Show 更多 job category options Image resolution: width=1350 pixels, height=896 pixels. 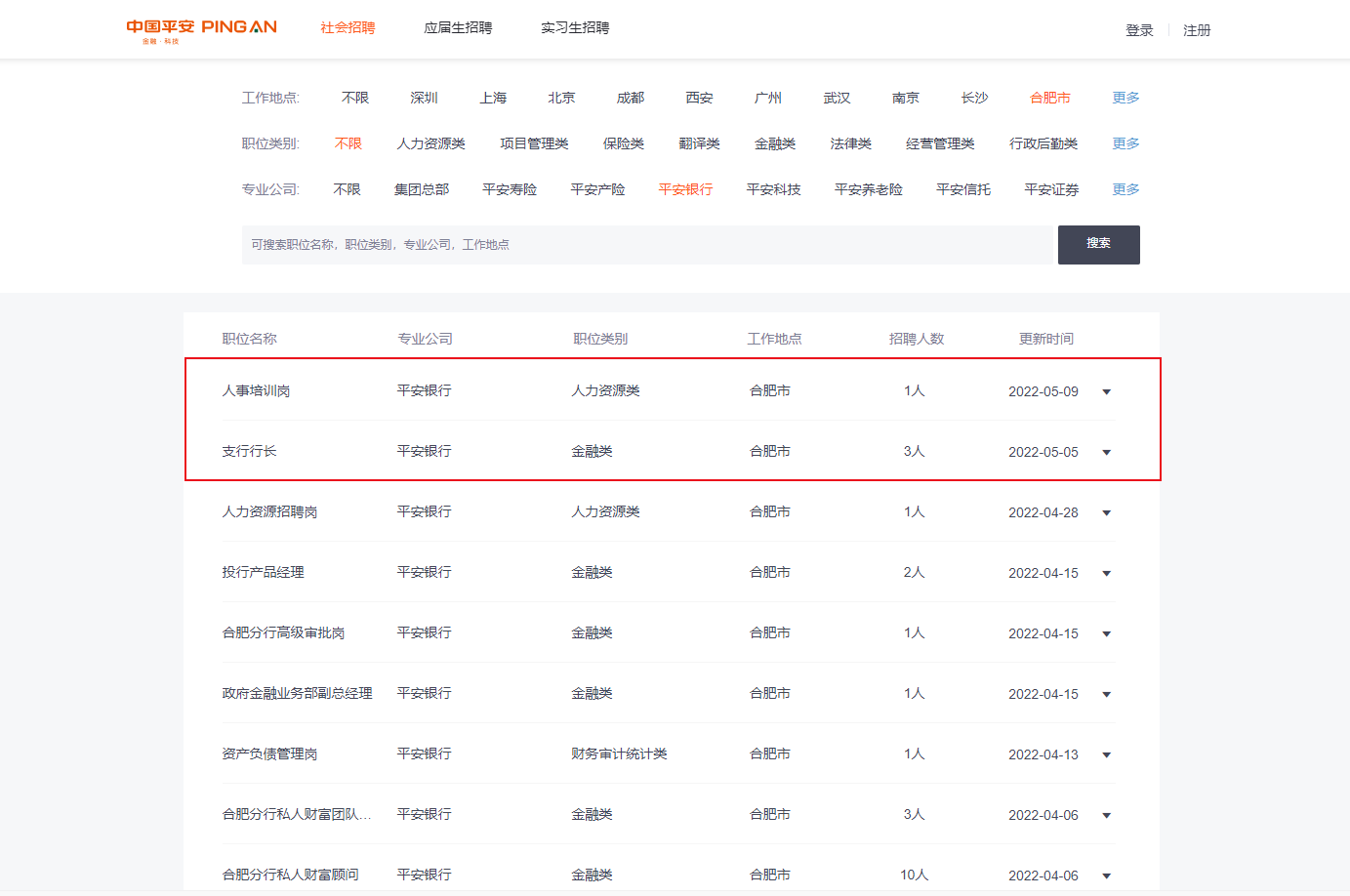click(x=1125, y=143)
